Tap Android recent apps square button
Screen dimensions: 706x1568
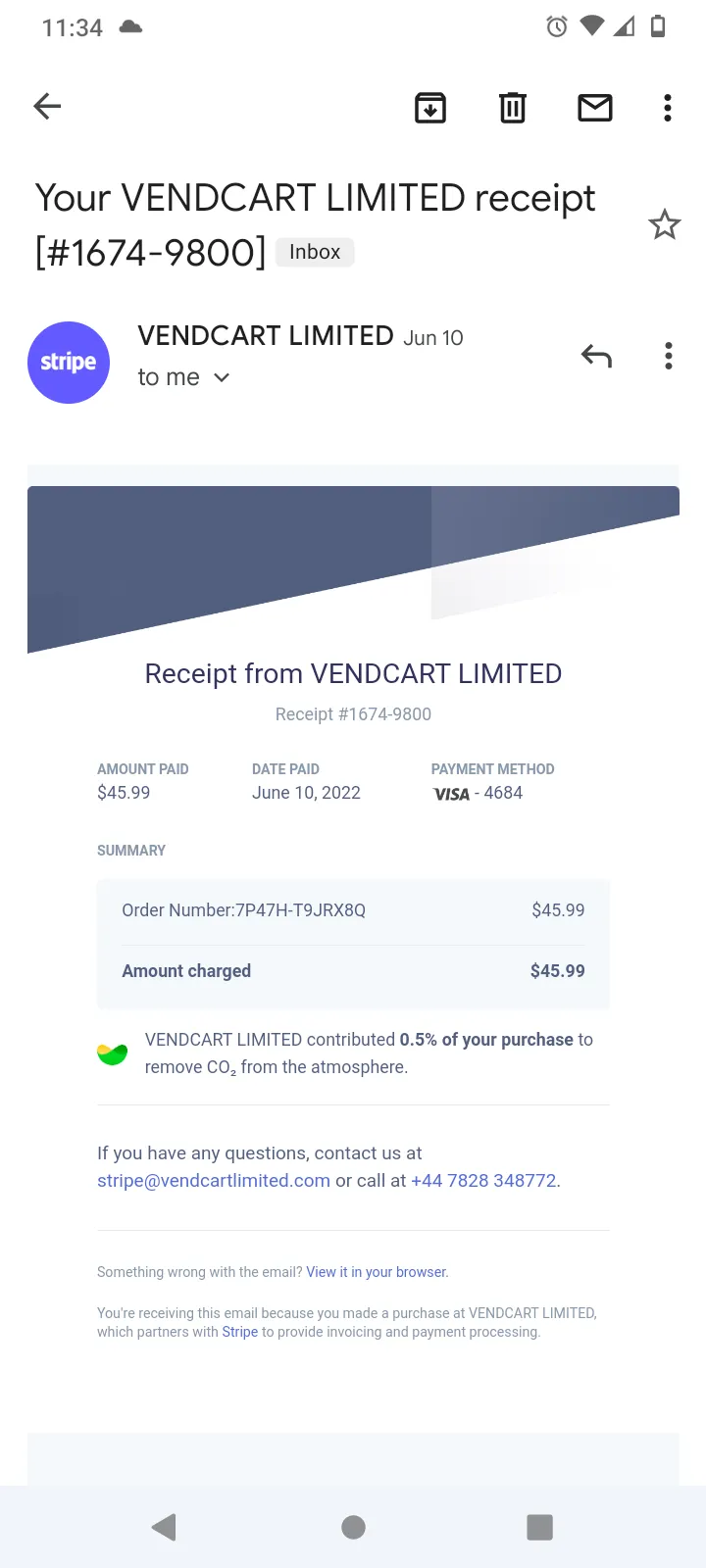(x=540, y=1527)
